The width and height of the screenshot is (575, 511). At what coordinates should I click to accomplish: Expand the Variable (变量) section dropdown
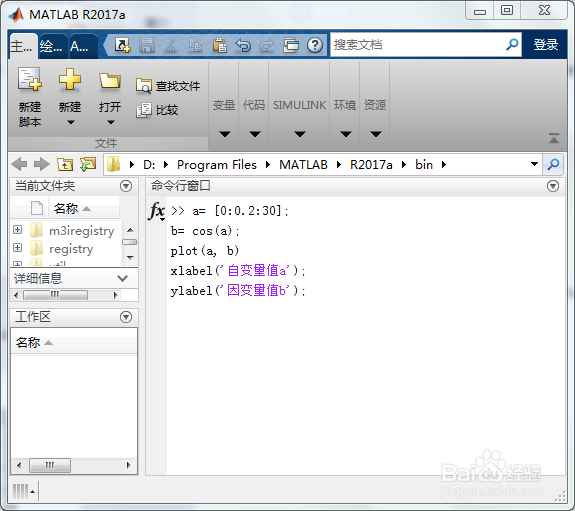(x=224, y=134)
